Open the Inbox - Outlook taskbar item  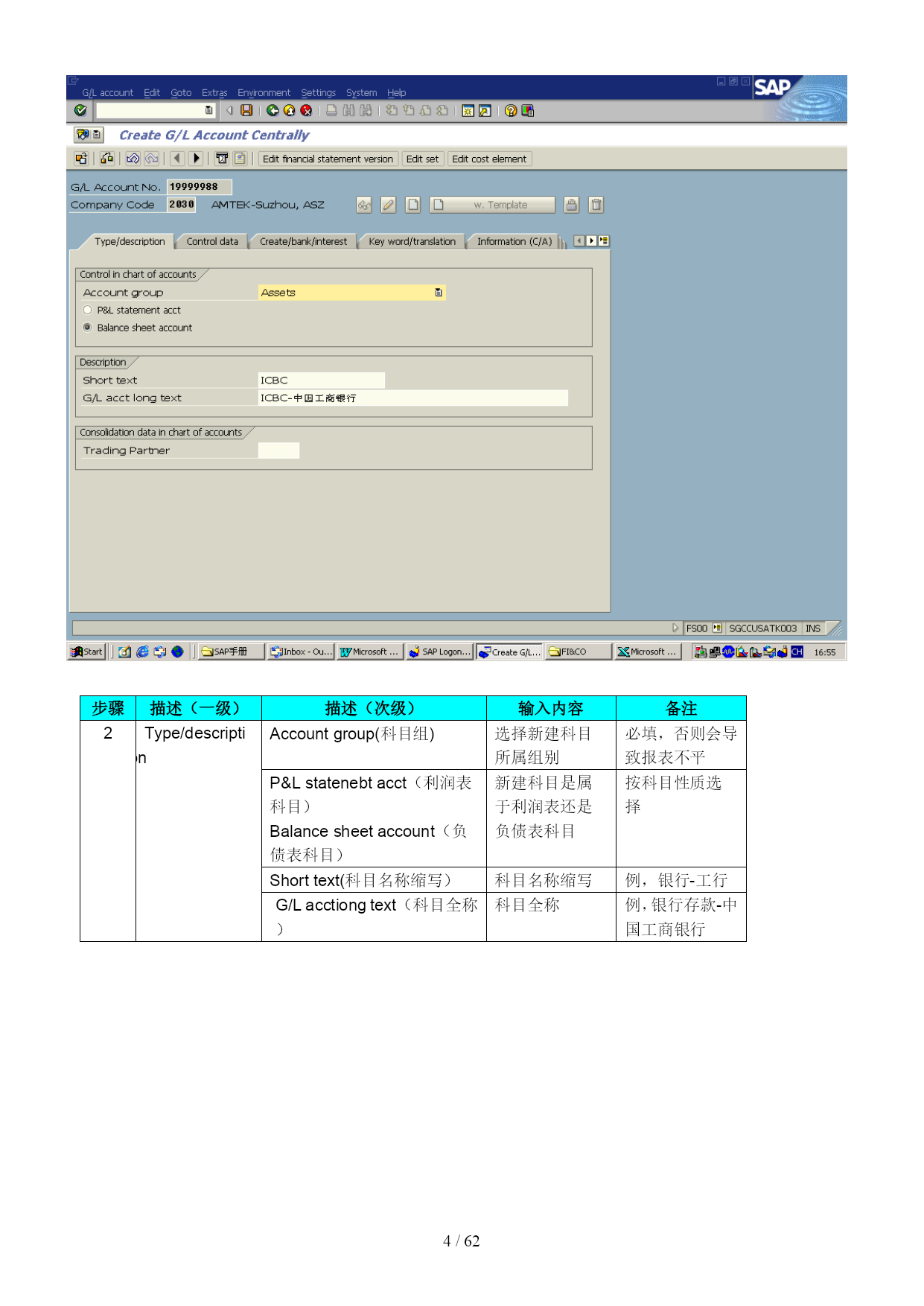pos(301,652)
